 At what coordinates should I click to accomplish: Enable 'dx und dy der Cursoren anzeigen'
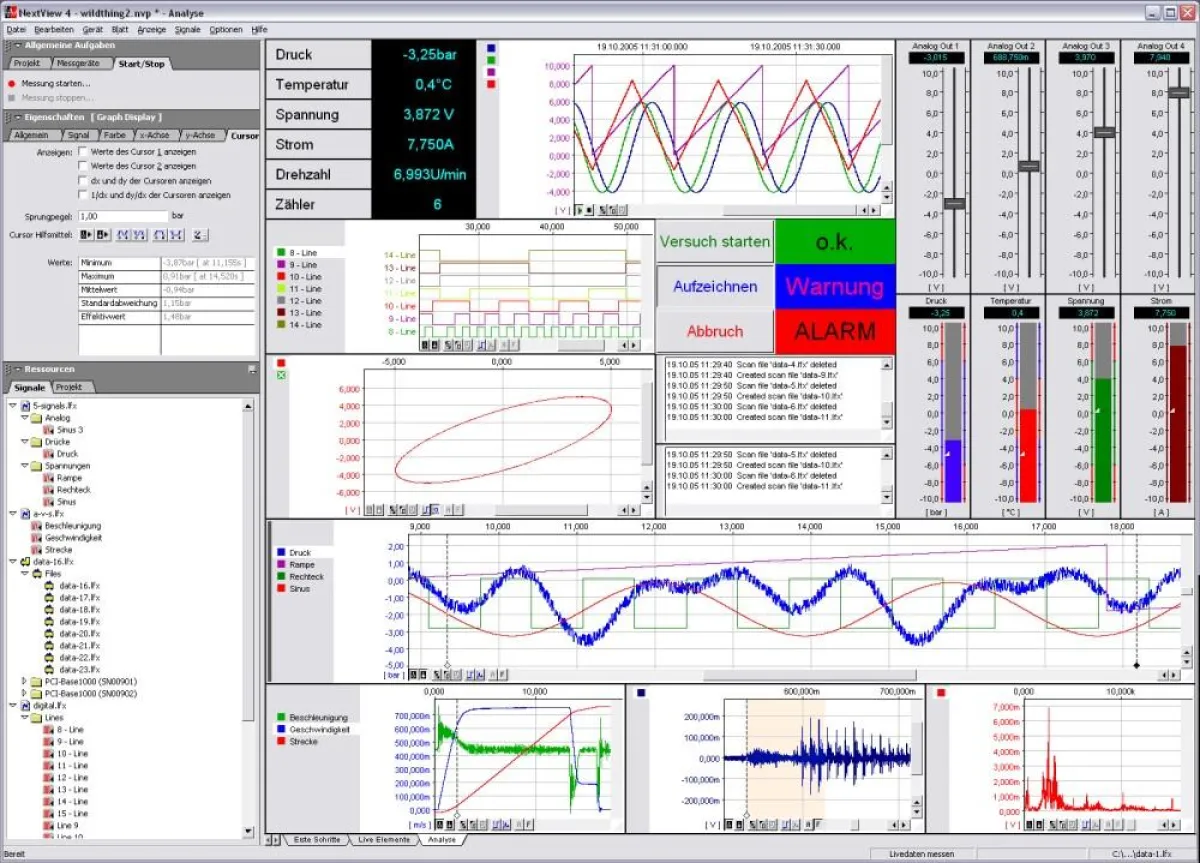tap(82, 180)
